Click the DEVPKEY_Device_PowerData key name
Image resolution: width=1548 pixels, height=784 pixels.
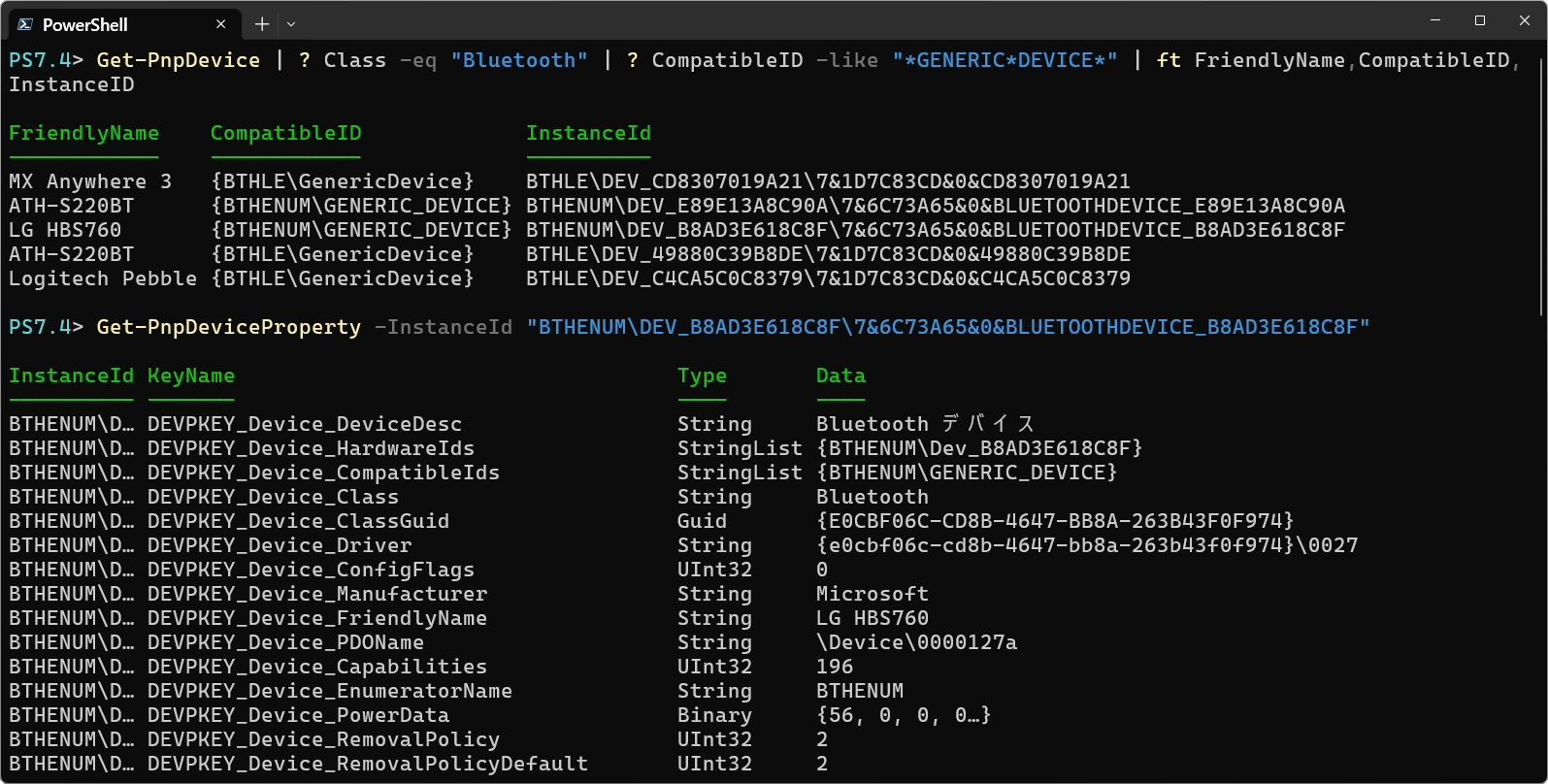tap(298, 715)
